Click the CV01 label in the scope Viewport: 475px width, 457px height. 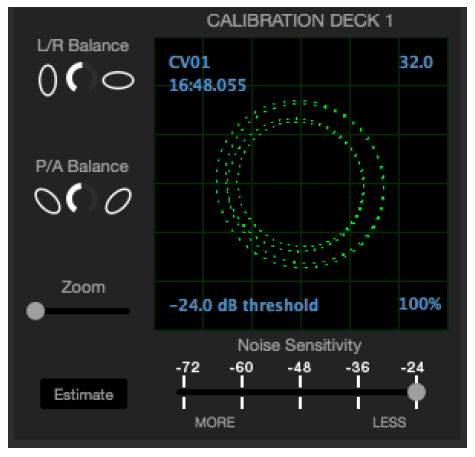click(189, 62)
